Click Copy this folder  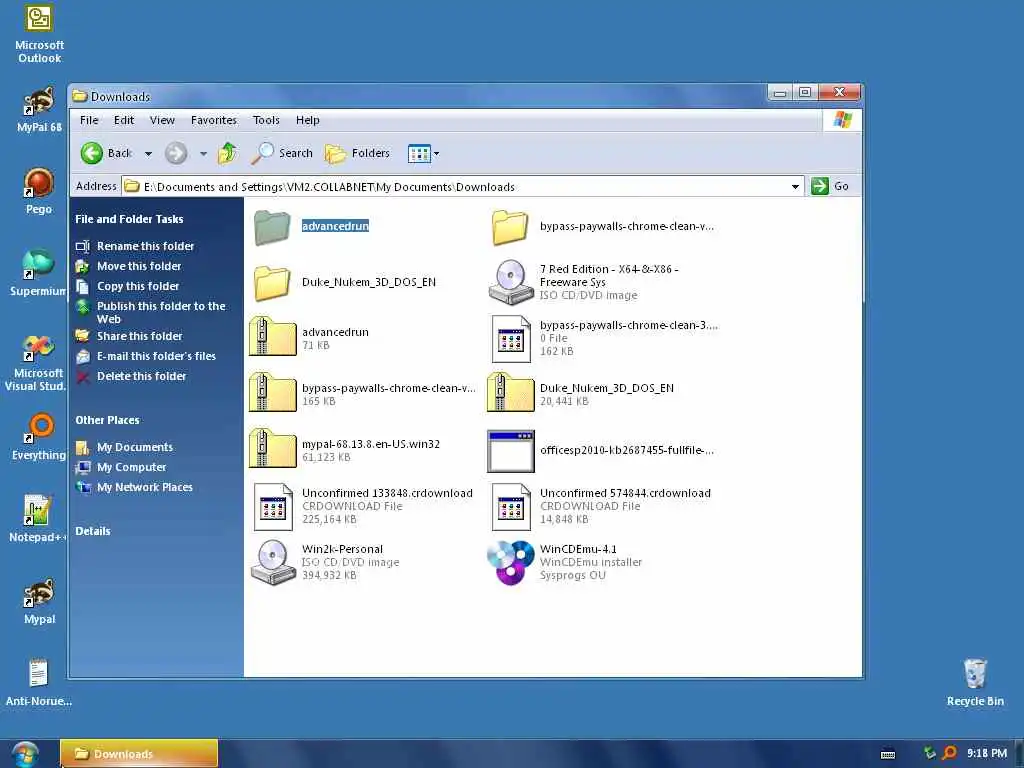pyautogui.click(x=138, y=286)
